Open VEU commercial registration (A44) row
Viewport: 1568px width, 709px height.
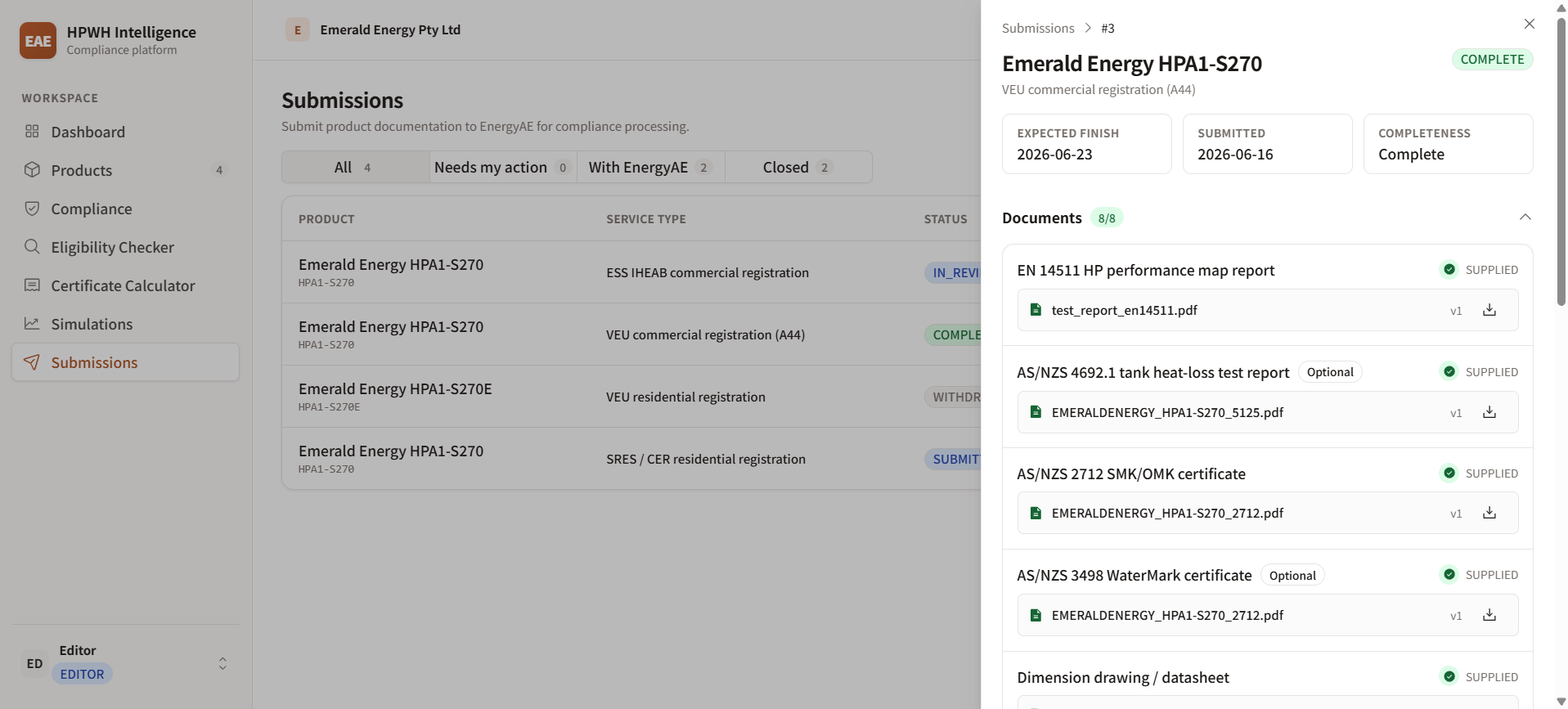coord(631,334)
